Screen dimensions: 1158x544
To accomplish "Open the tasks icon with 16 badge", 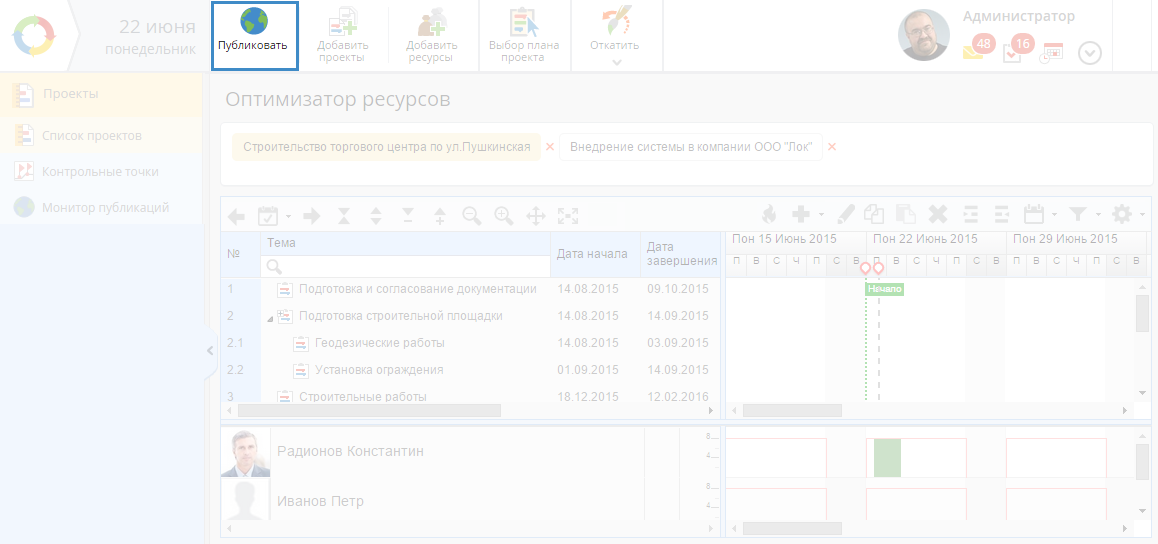I will 1012,52.
